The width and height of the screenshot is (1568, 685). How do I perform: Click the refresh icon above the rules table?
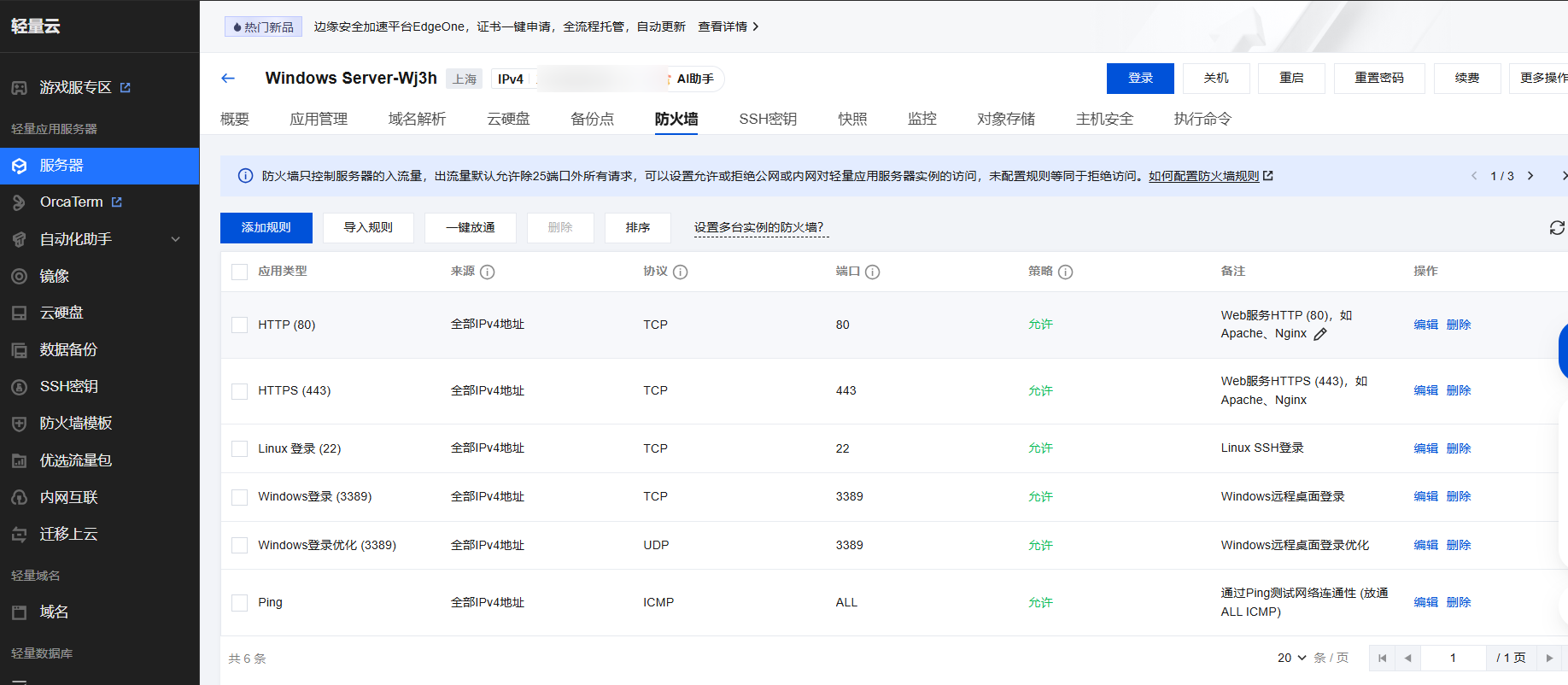pyautogui.click(x=1557, y=228)
